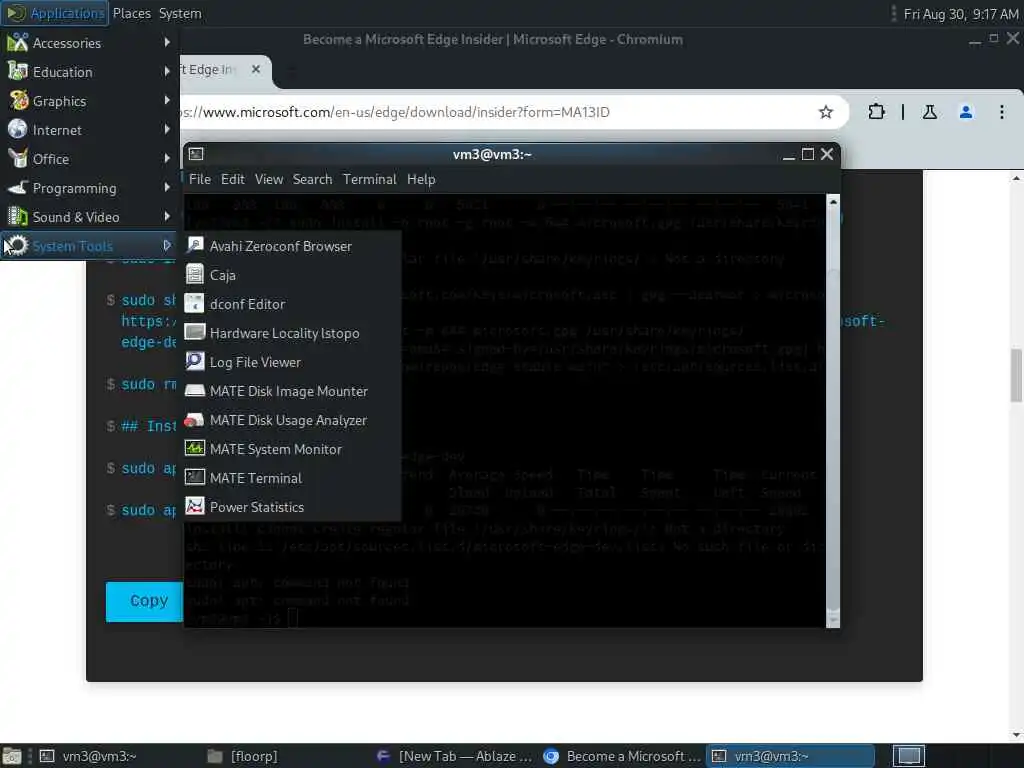Open the browser three-dot menu
The height and width of the screenshot is (768, 1024).
(1001, 112)
